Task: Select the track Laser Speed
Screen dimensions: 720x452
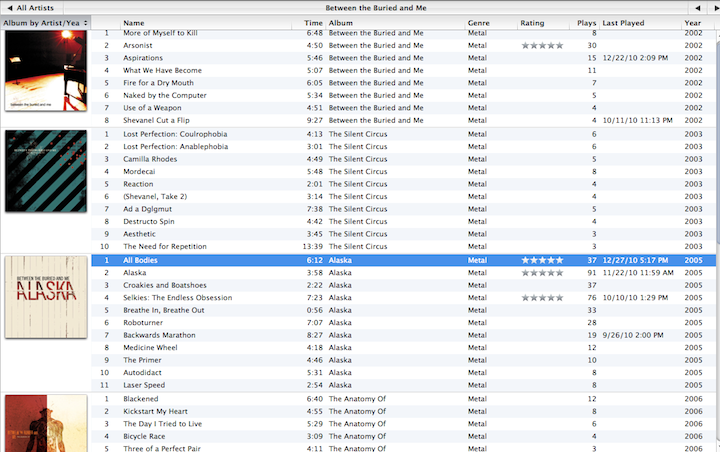Action: click(144, 385)
